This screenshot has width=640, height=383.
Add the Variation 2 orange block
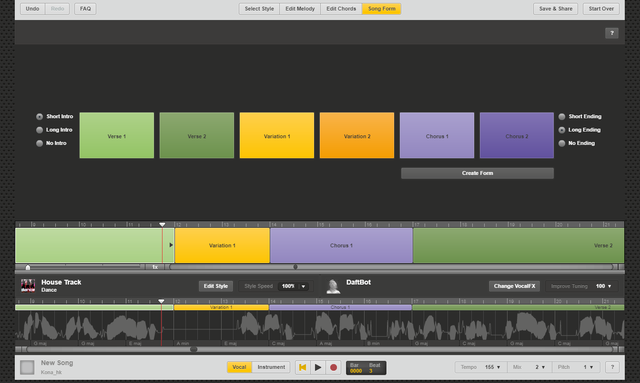click(x=357, y=136)
